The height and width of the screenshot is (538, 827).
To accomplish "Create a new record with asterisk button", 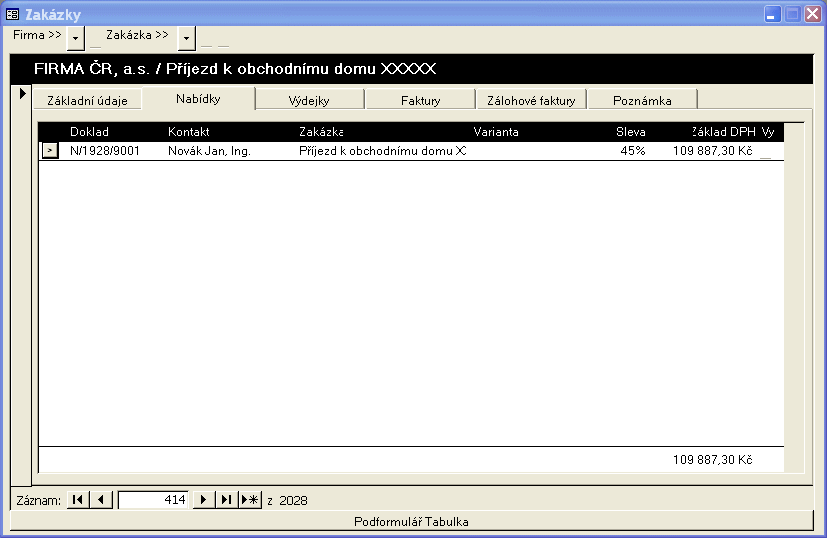I will (x=250, y=500).
